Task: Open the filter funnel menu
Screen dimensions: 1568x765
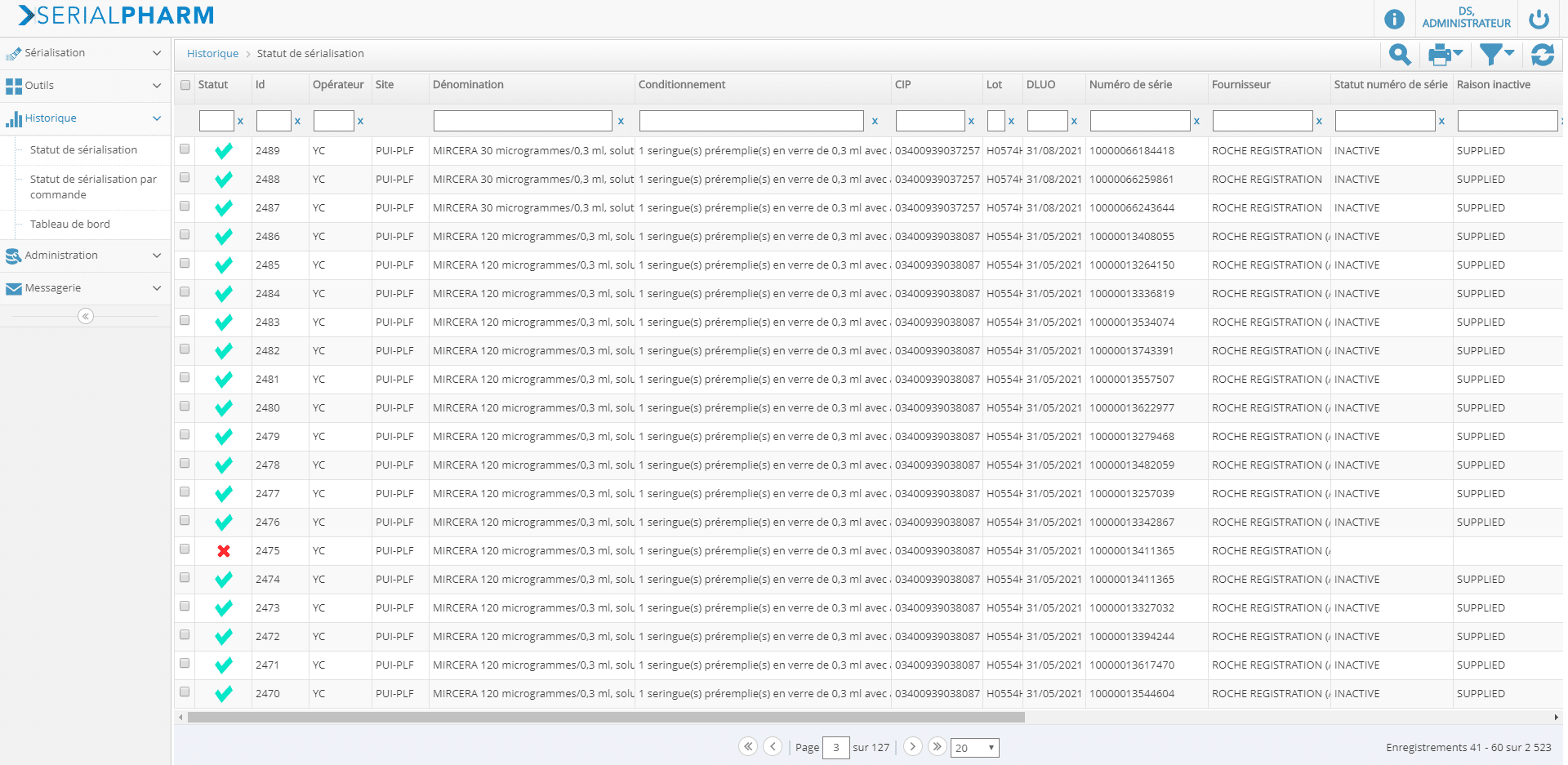Action: click(1495, 55)
